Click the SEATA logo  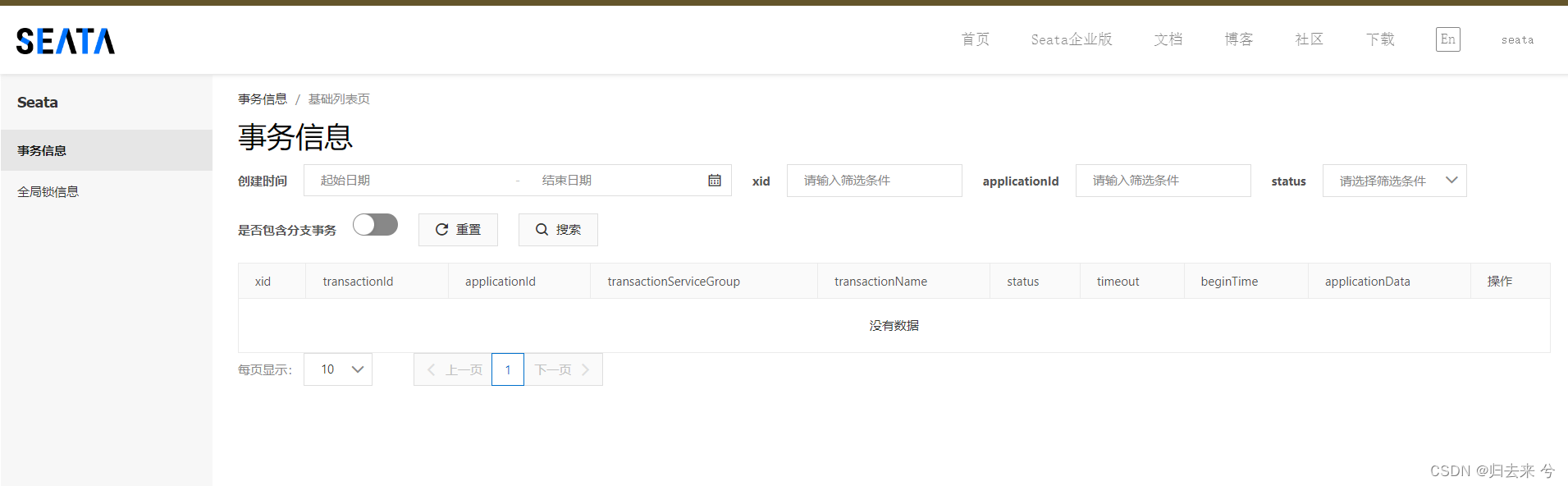[66, 40]
